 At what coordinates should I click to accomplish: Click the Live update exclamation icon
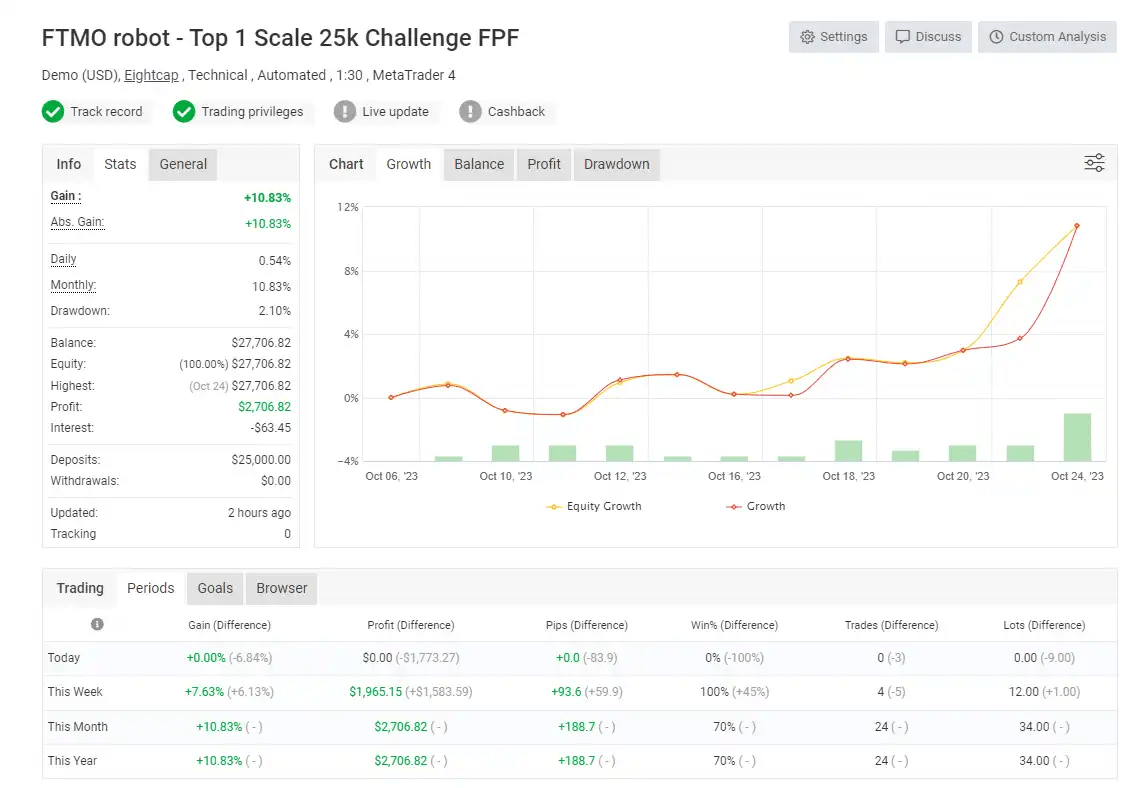pyautogui.click(x=345, y=112)
